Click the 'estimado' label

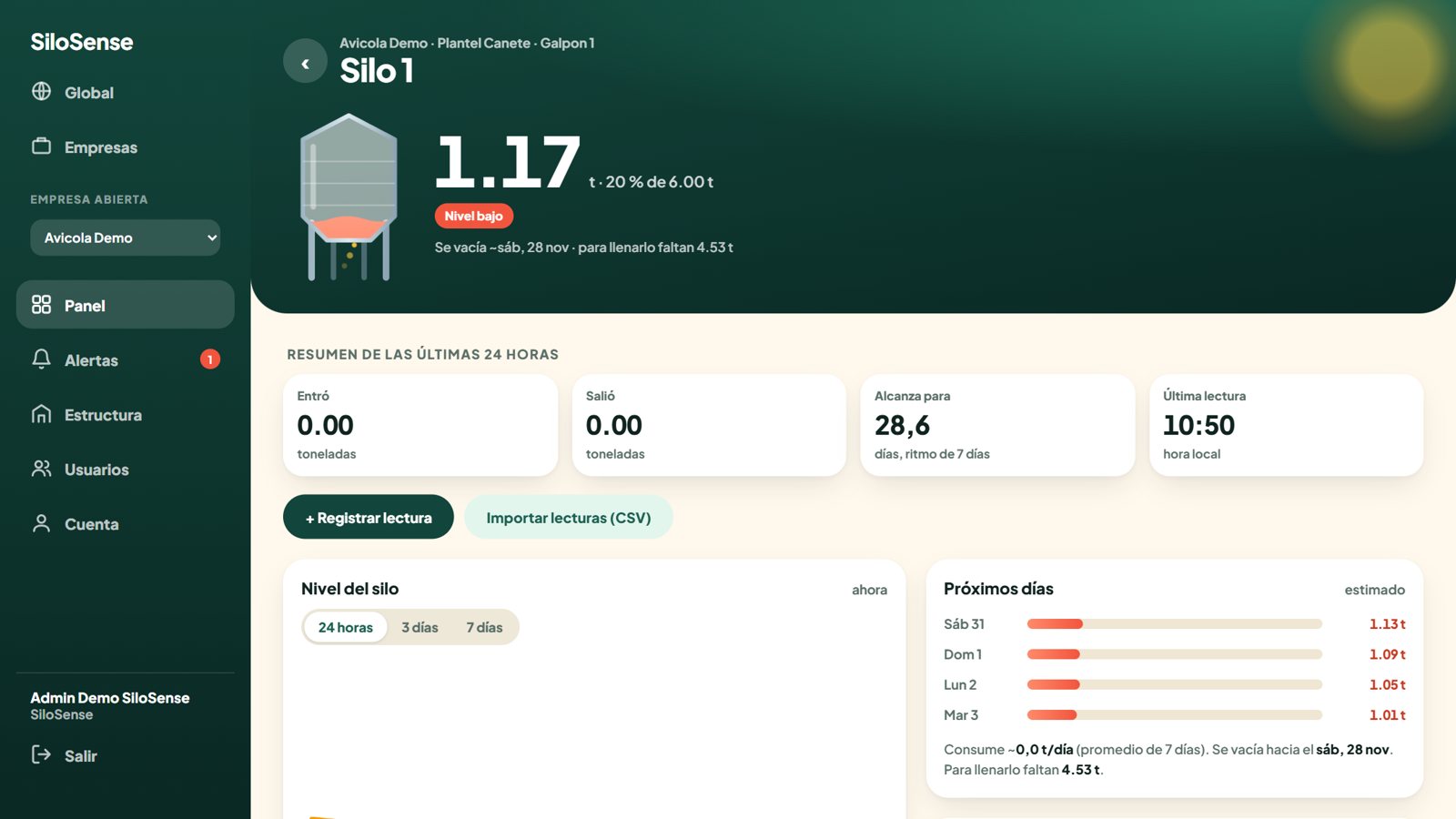(1374, 590)
